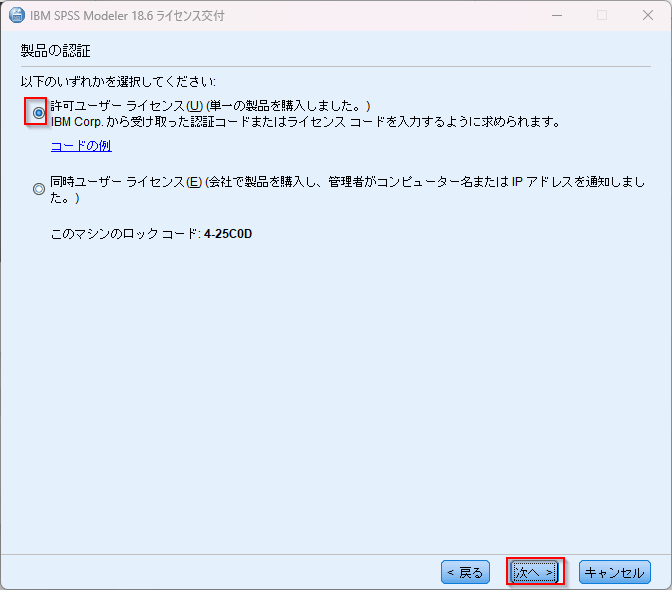This screenshot has width=672, height=590.
Task: Click the < 戻る button
Action: coord(465,572)
